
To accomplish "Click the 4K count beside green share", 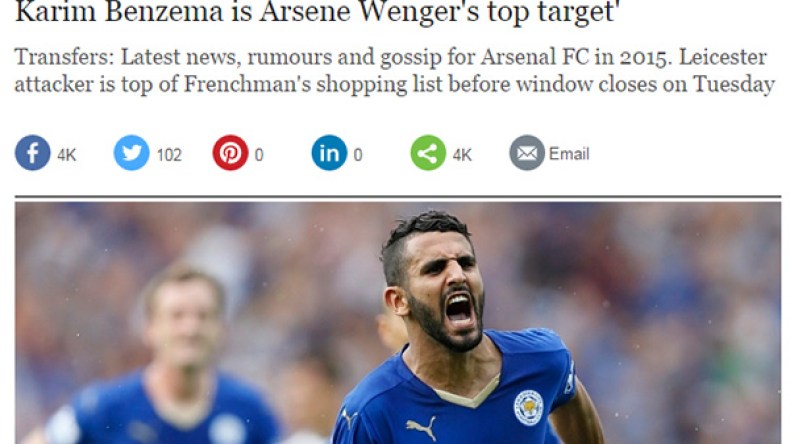I will click(462, 155).
